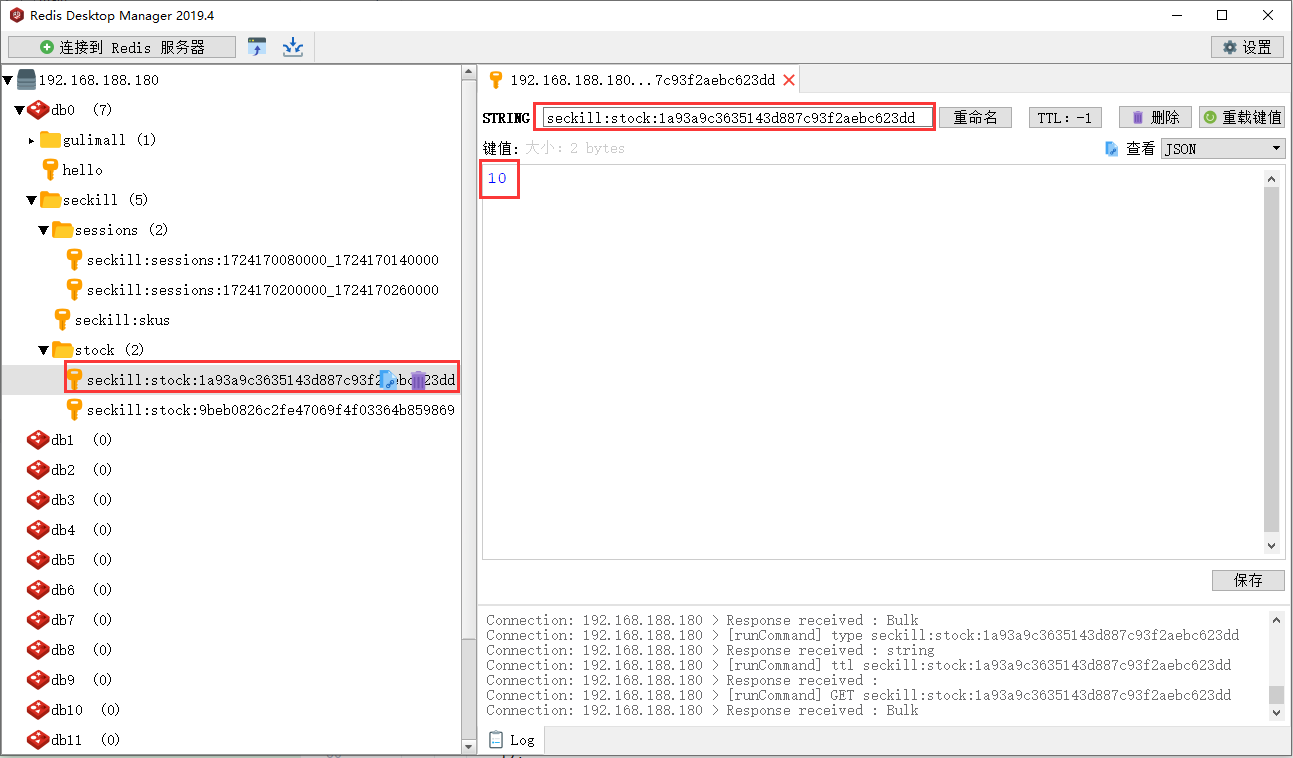Click the log panel vertical scrollbar

pyautogui.click(x=1276, y=665)
